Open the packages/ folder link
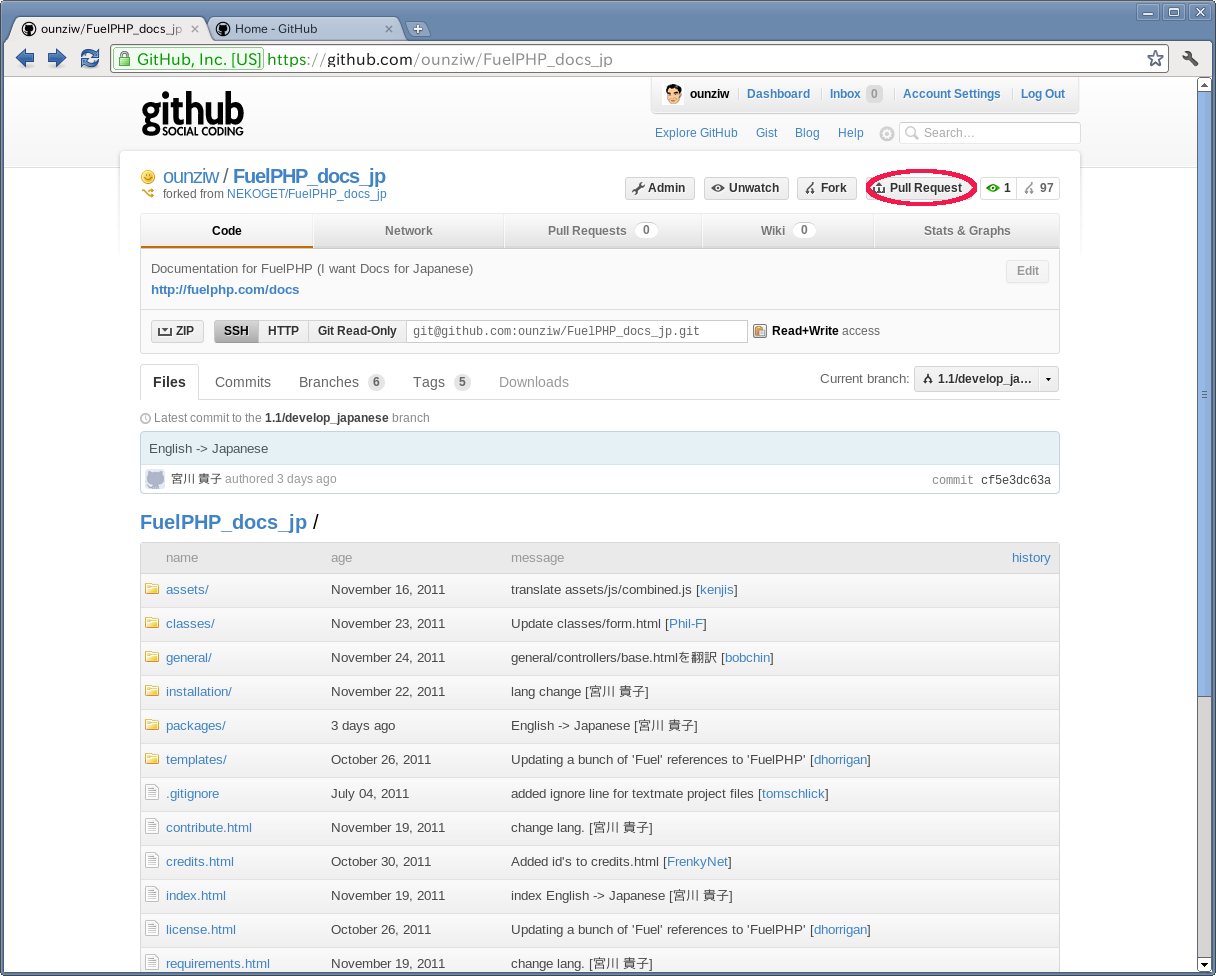Viewport: 1216px width, 976px height. tap(196, 726)
